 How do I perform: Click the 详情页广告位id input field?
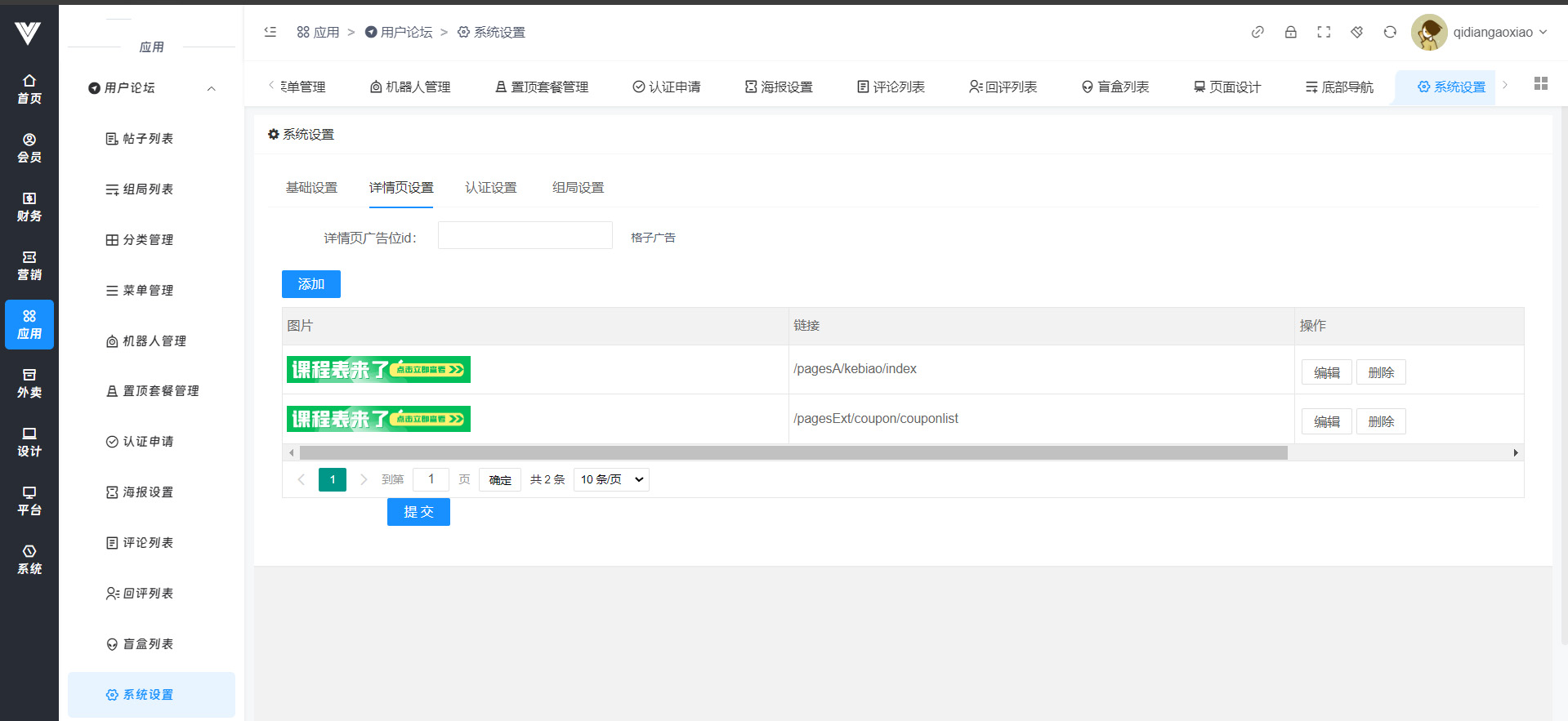coord(525,236)
